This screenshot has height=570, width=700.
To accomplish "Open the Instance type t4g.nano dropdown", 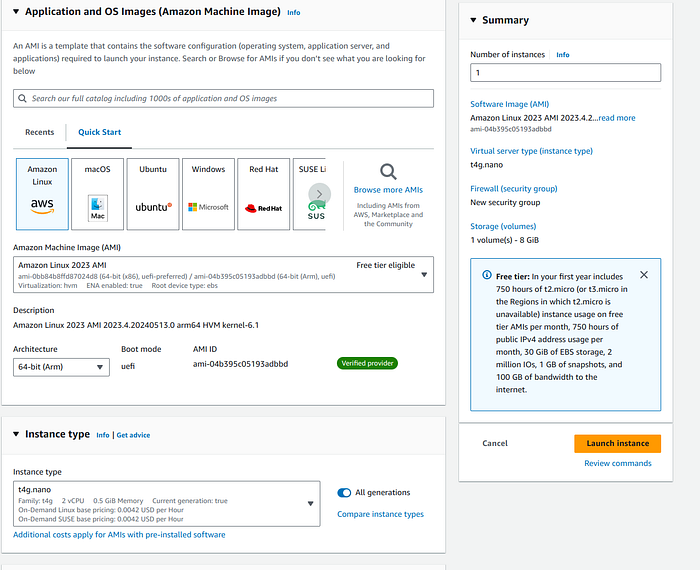I will [310, 503].
